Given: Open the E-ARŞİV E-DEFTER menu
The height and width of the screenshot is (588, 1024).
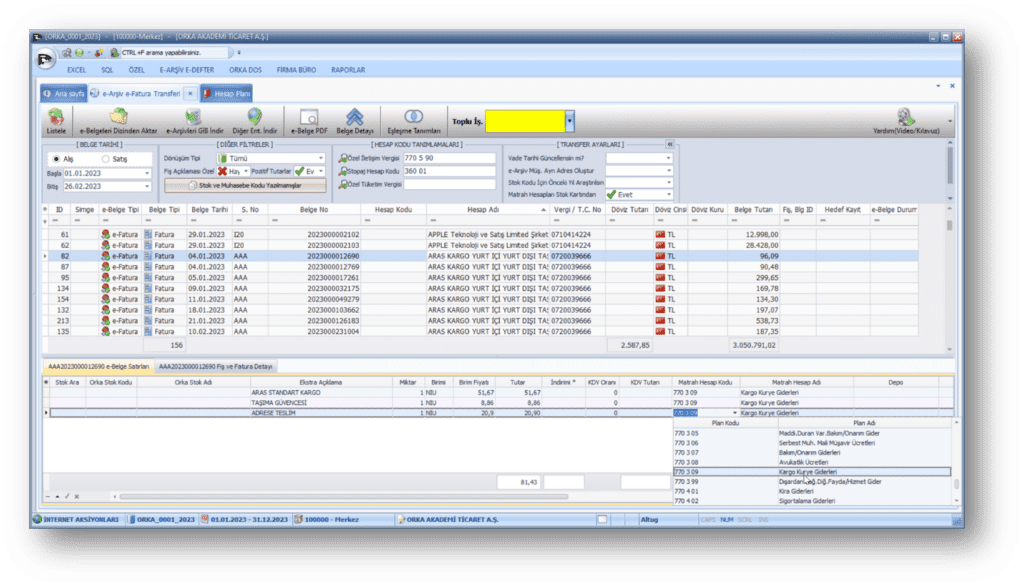Looking at the screenshot, I should click(x=189, y=70).
